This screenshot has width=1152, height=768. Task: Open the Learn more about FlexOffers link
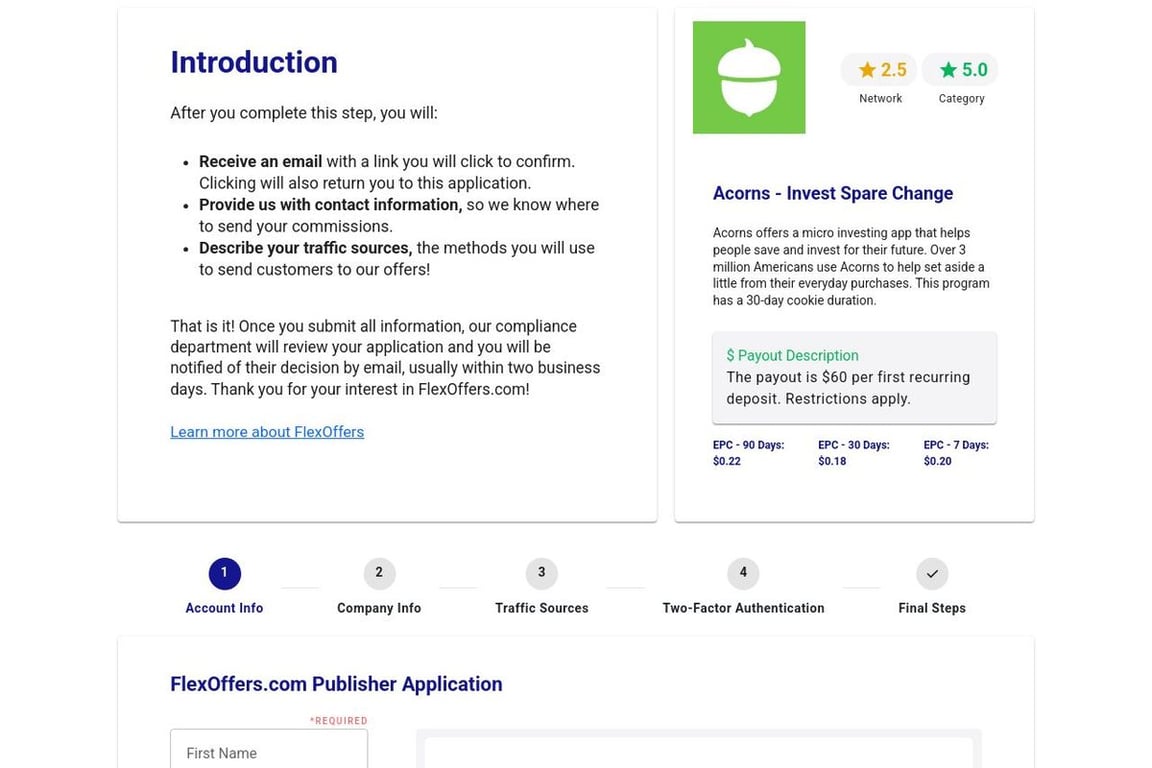click(x=267, y=432)
